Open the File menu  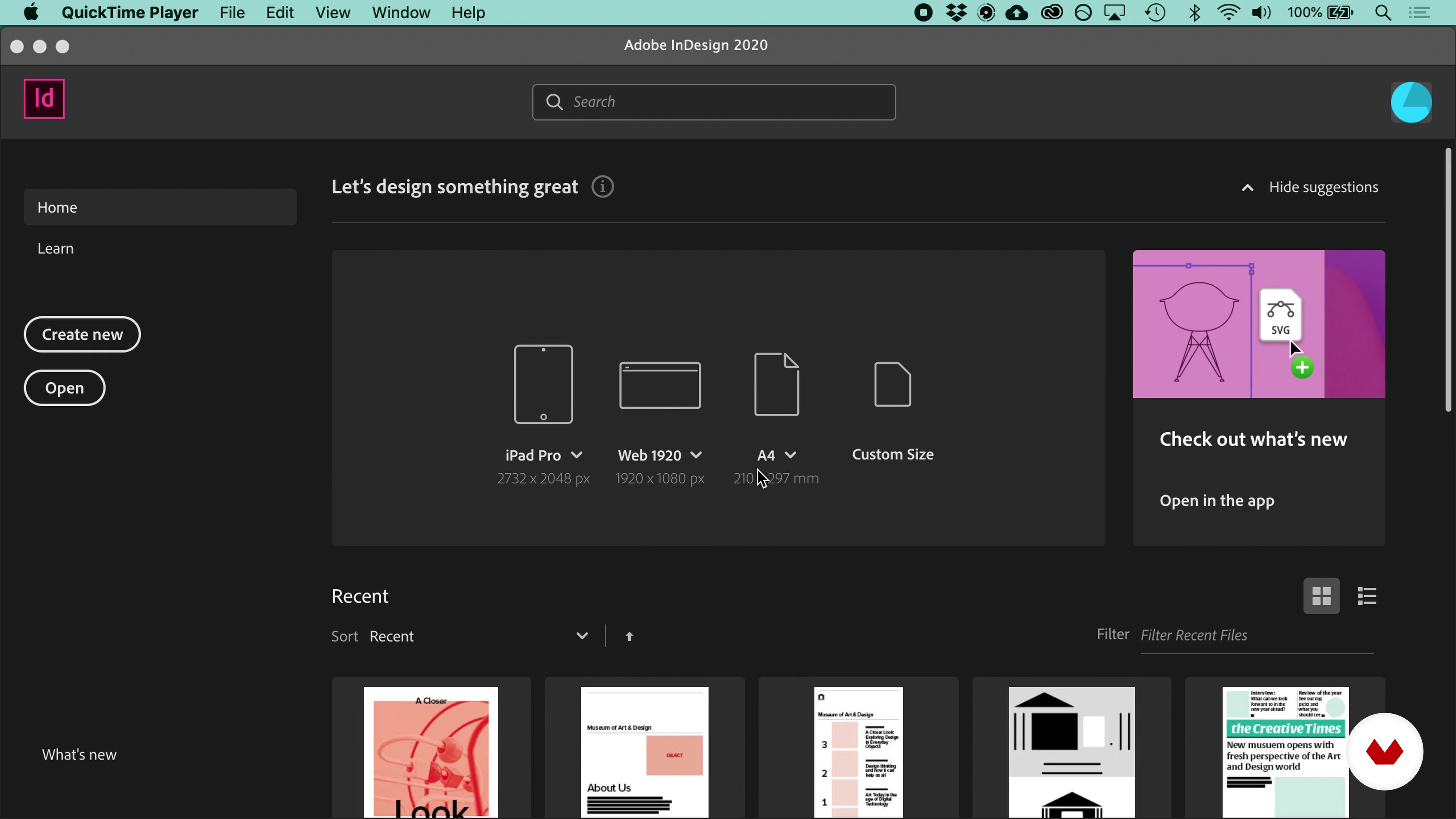[232, 13]
